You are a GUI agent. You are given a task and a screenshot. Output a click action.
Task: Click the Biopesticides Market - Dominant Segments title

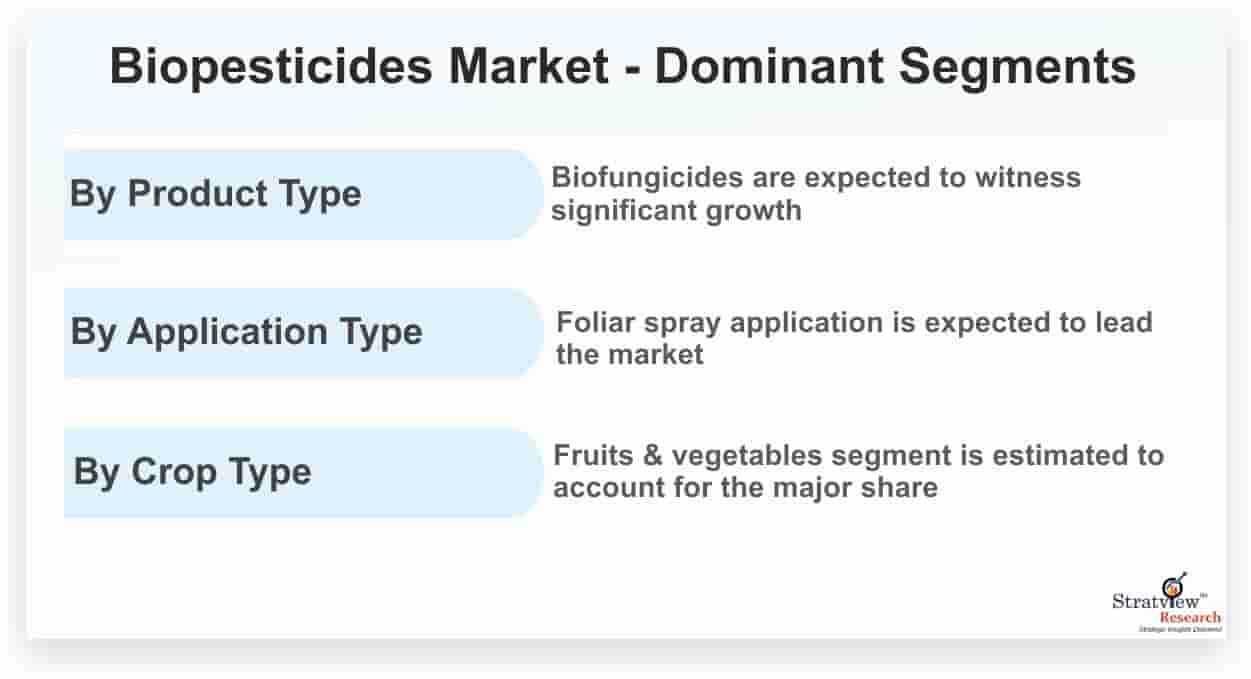622,67
